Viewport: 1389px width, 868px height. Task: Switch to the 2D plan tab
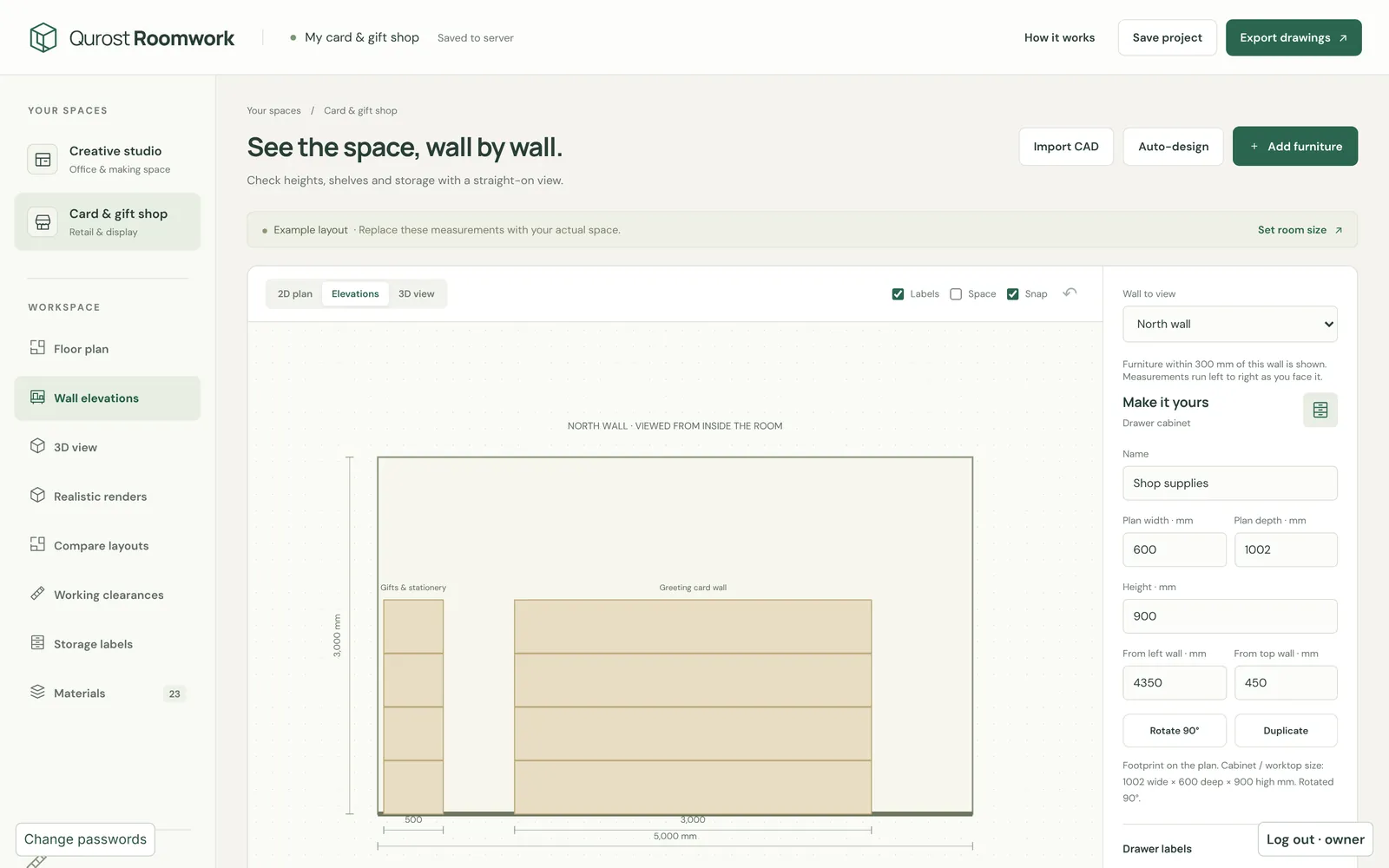click(295, 294)
